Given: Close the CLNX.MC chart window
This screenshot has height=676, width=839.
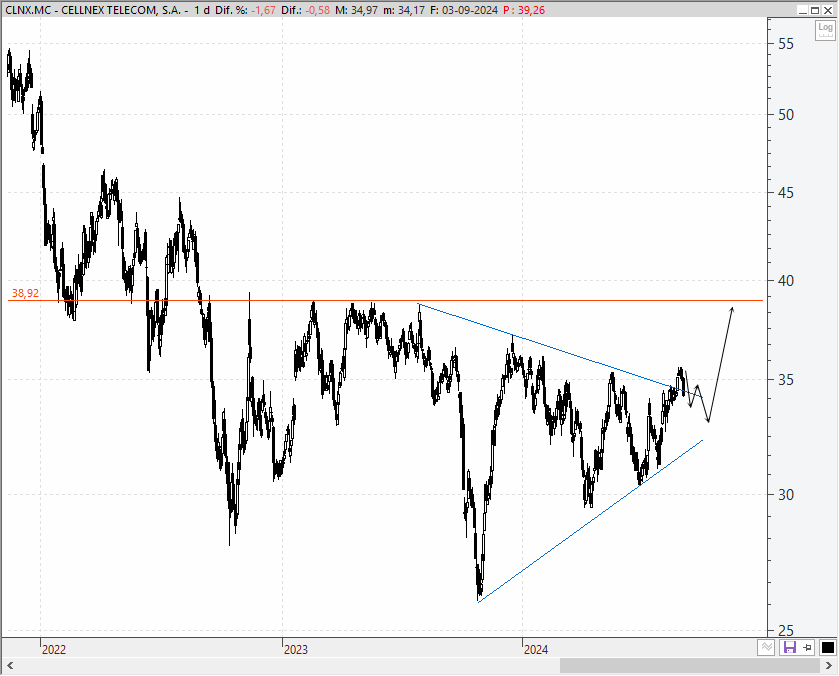Looking at the screenshot, I should click(x=828, y=10).
